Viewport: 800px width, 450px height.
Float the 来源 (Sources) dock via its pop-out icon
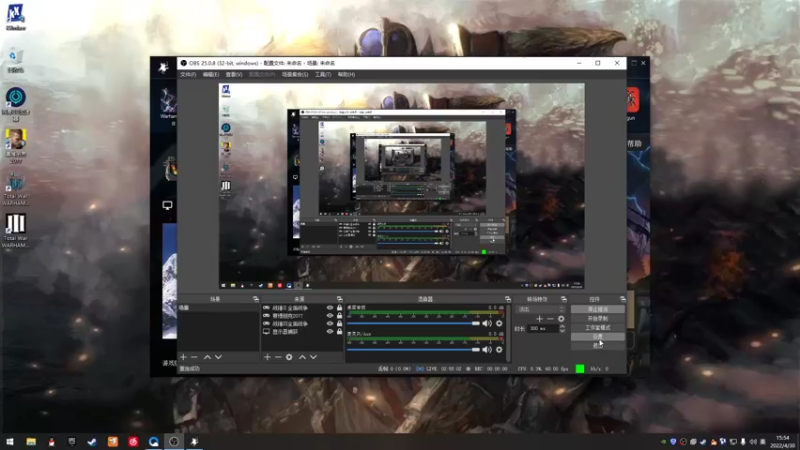pos(339,299)
